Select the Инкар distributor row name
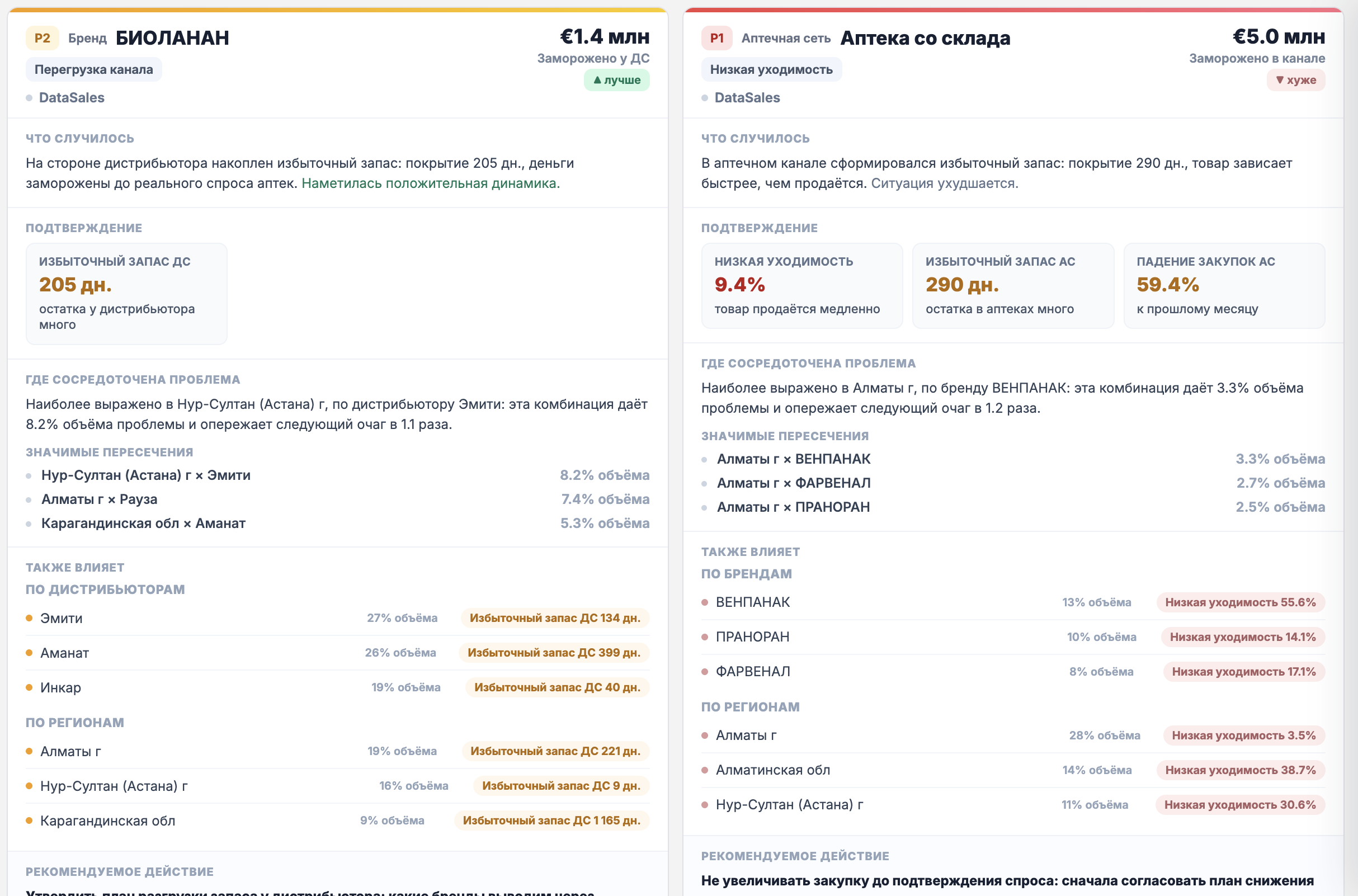The width and height of the screenshot is (1358, 896). click(x=60, y=687)
